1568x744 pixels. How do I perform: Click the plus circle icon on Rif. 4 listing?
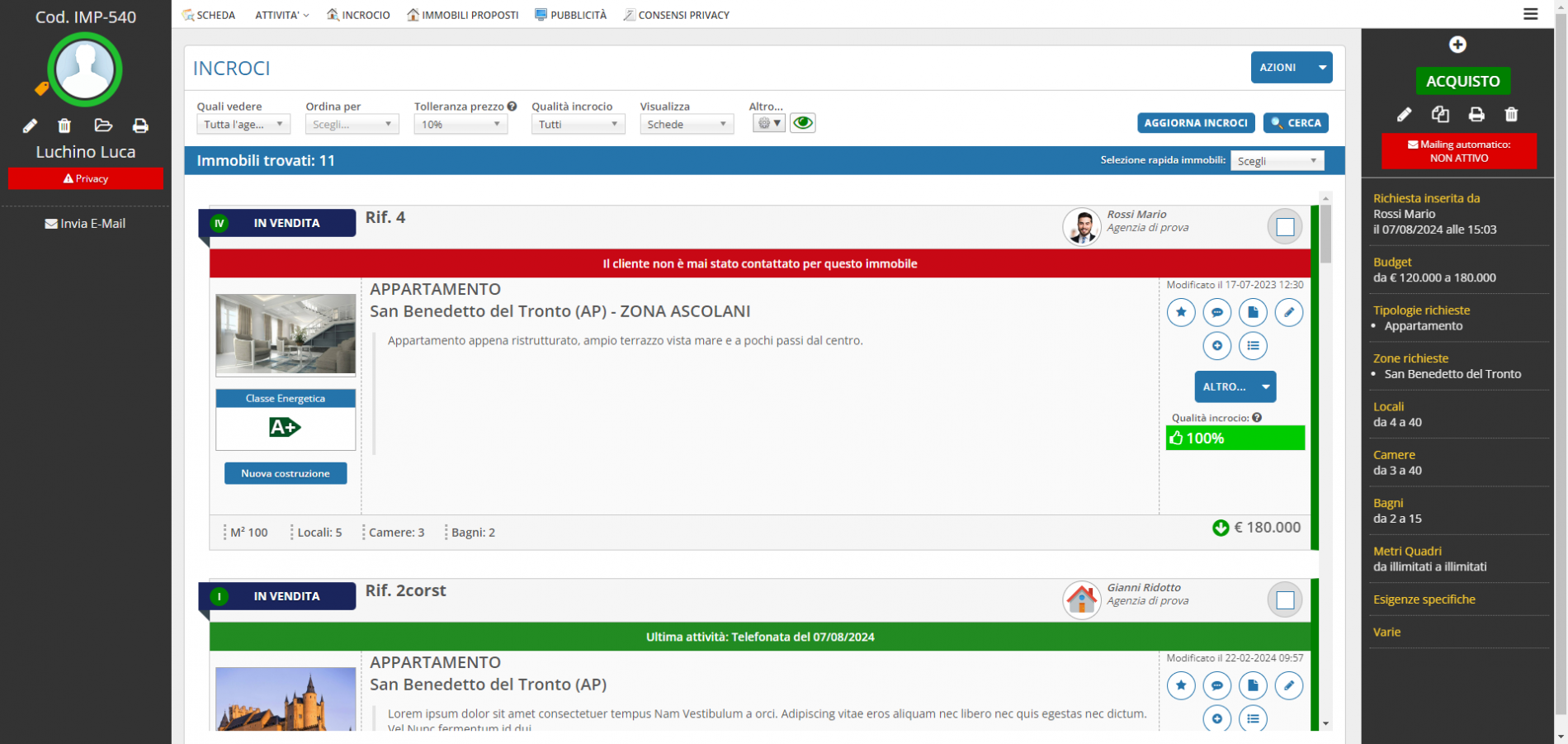[1217, 346]
